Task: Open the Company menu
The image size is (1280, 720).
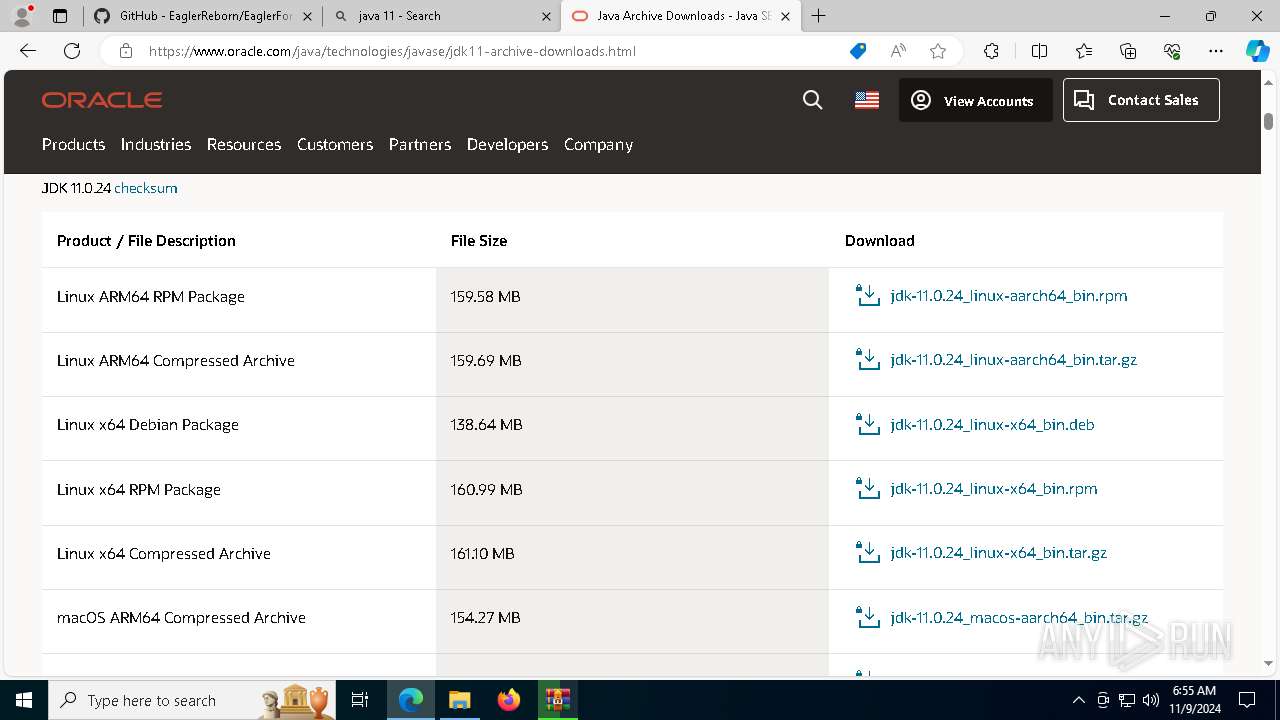Action: 598,144
